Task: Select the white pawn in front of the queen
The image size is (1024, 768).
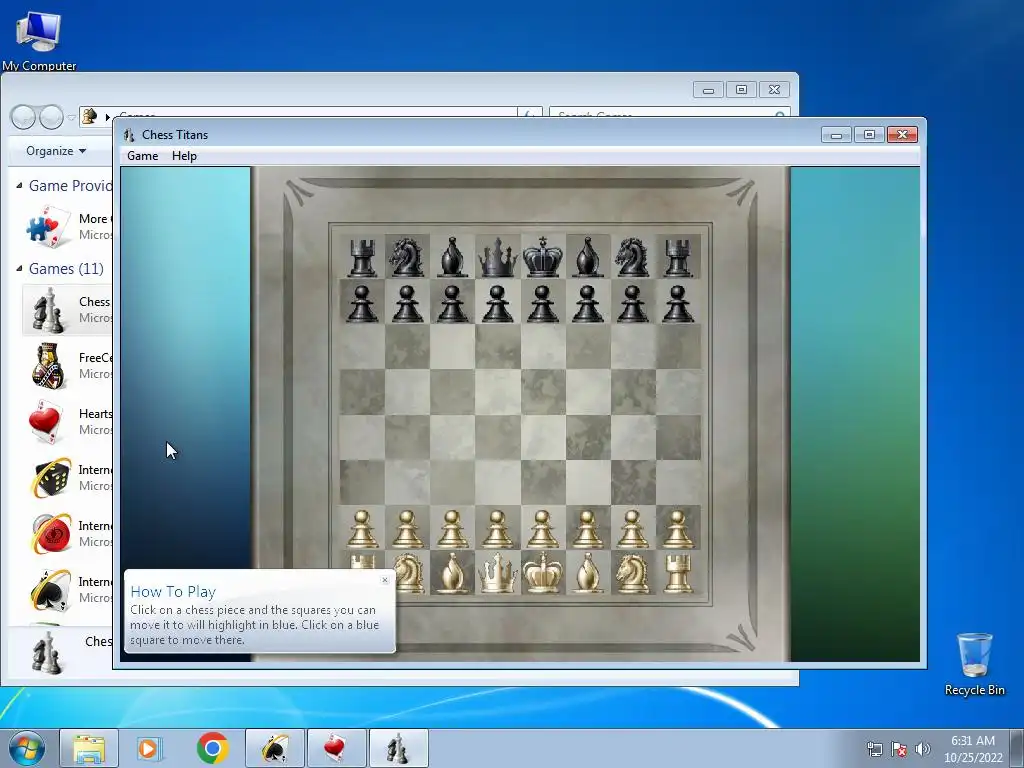Action: (497, 528)
